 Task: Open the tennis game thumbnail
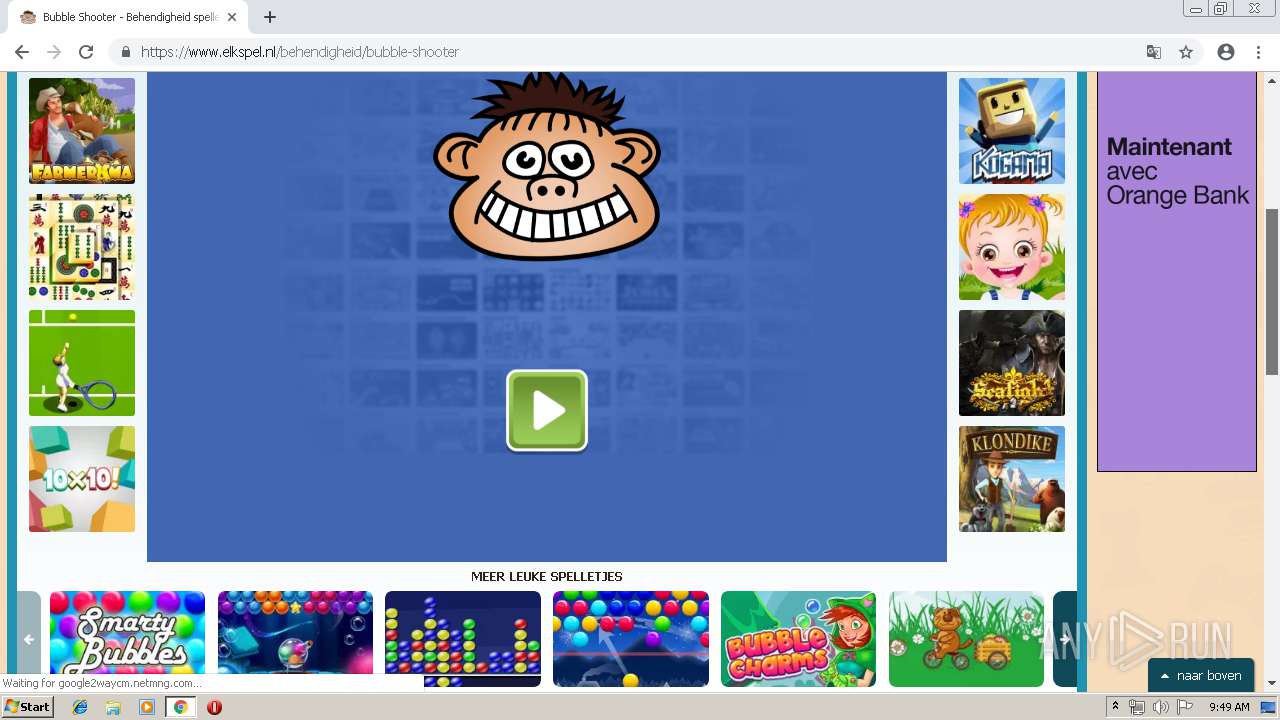point(82,363)
